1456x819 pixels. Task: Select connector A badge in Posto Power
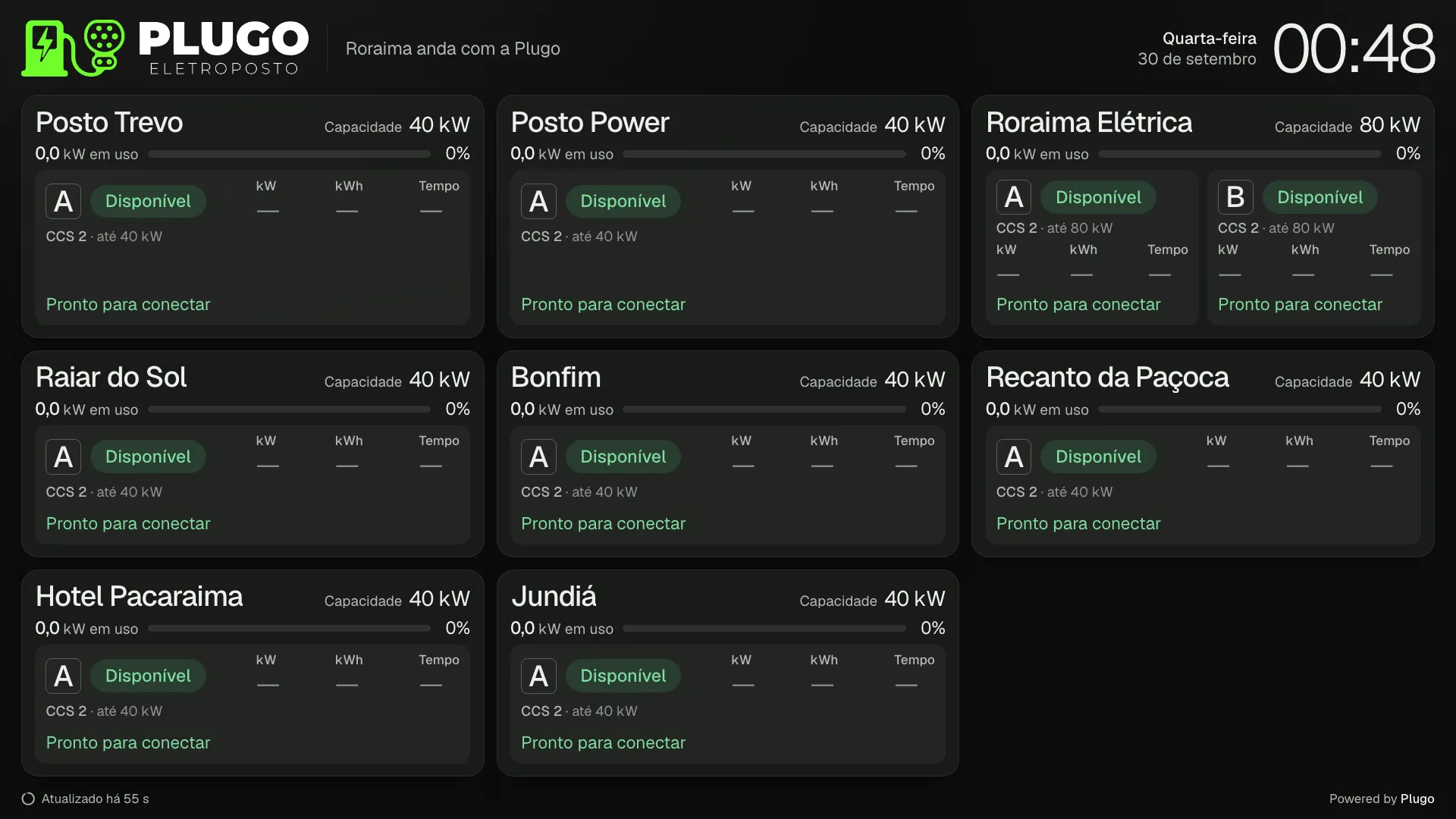538,202
